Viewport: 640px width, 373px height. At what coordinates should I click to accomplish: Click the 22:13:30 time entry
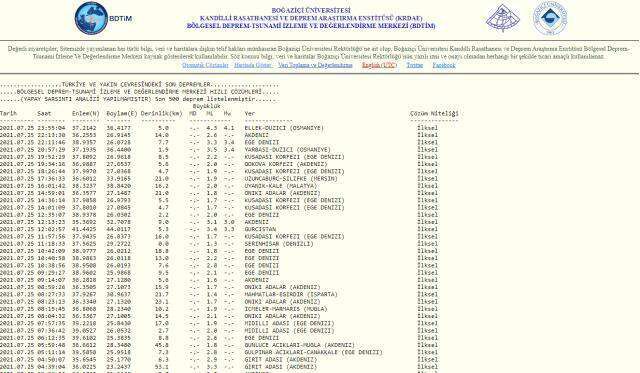click(51, 135)
